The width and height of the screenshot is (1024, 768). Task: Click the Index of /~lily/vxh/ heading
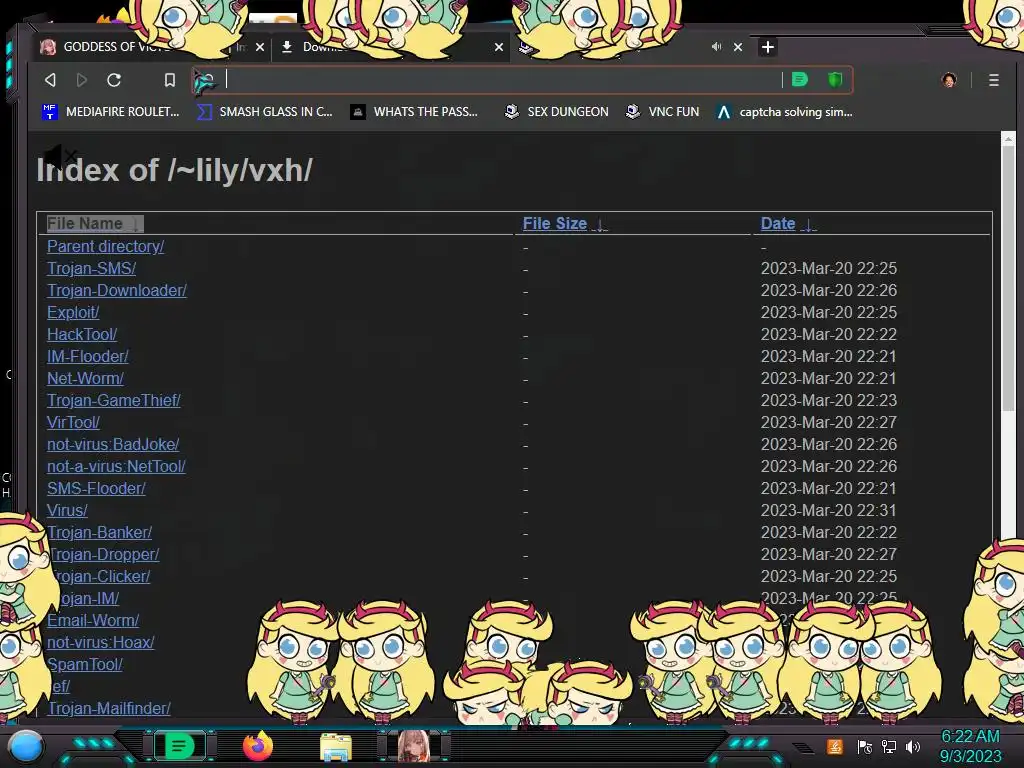tap(174, 170)
